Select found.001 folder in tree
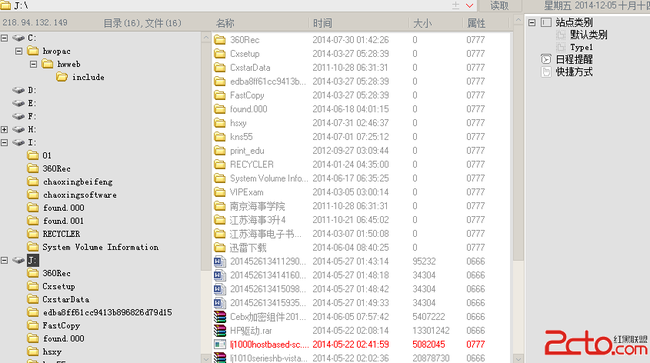 click(63, 221)
